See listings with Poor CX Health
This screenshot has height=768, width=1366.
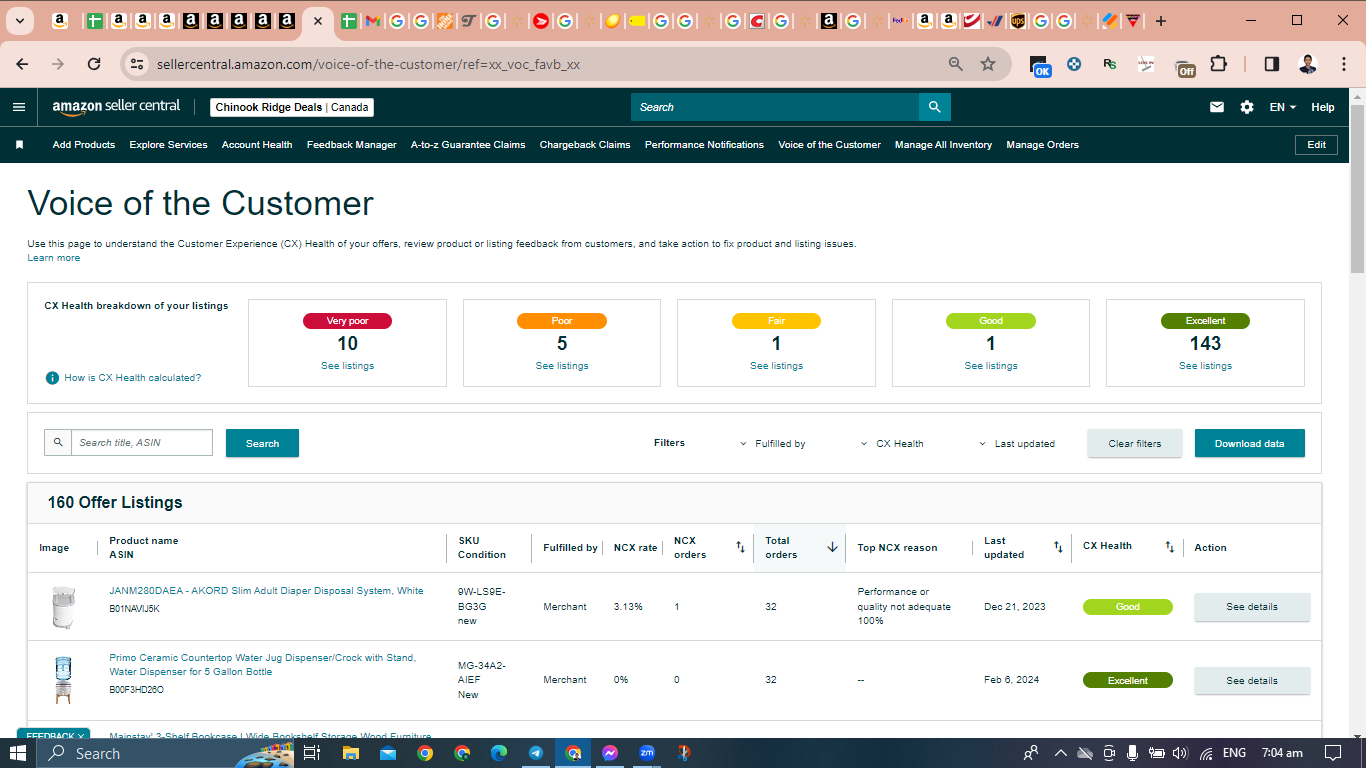click(x=562, y=366)
